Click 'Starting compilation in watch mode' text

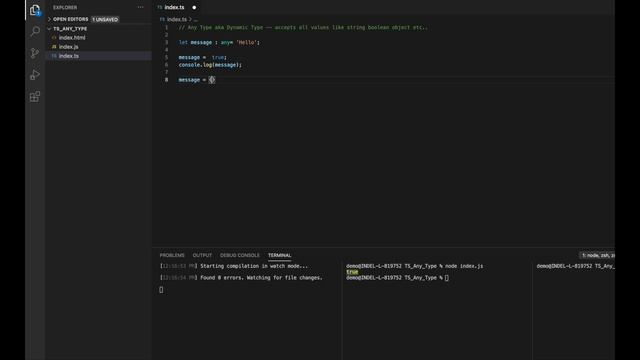click(x=254, y=266)
